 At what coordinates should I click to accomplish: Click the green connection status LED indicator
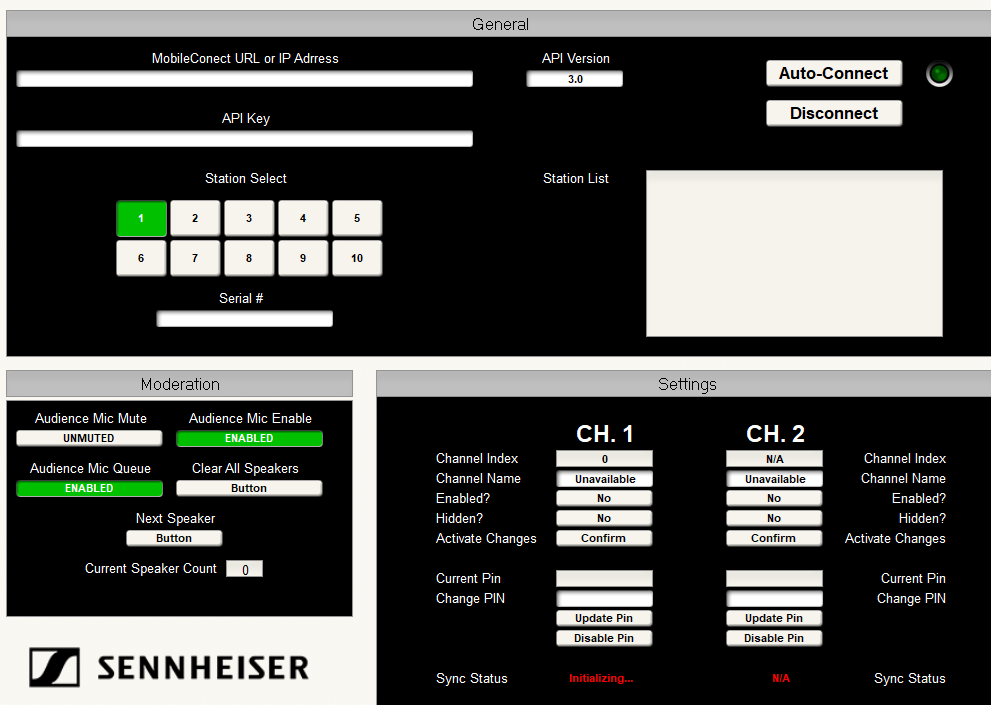[x=939, y=74]
